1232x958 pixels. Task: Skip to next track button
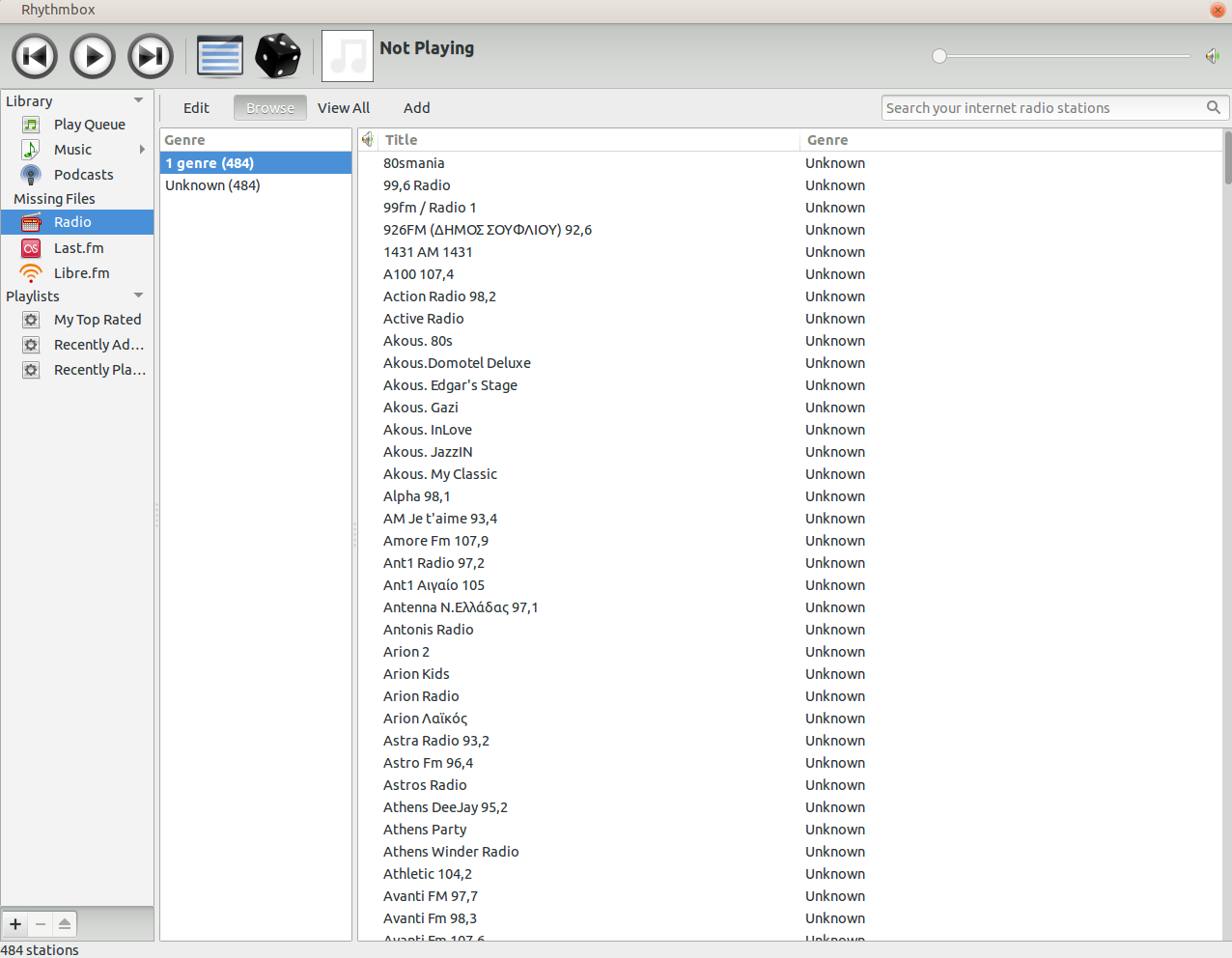(x=151, y=56)
